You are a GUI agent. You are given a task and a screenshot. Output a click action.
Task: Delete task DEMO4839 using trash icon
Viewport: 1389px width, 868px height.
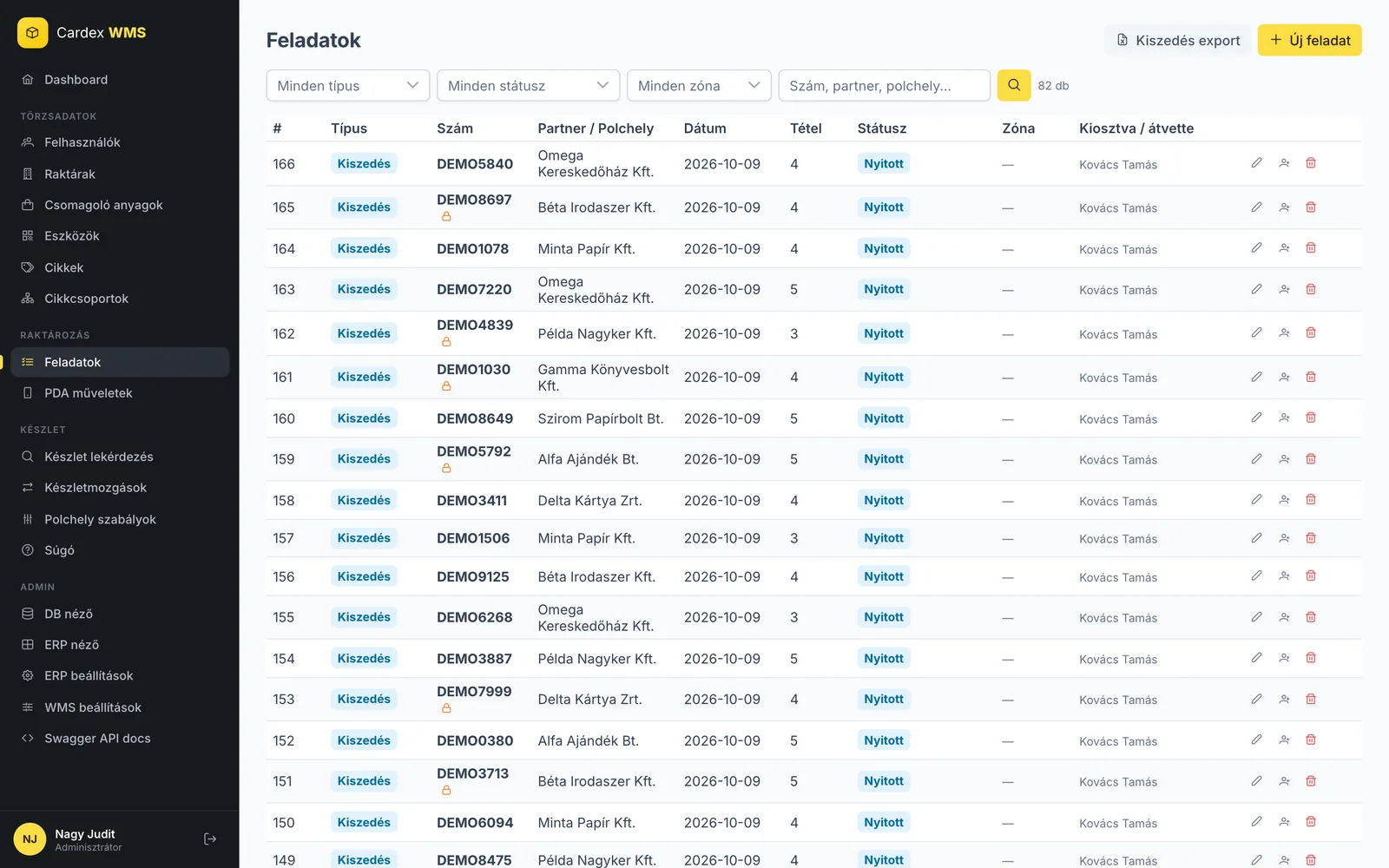click(x=1311, y=333)
